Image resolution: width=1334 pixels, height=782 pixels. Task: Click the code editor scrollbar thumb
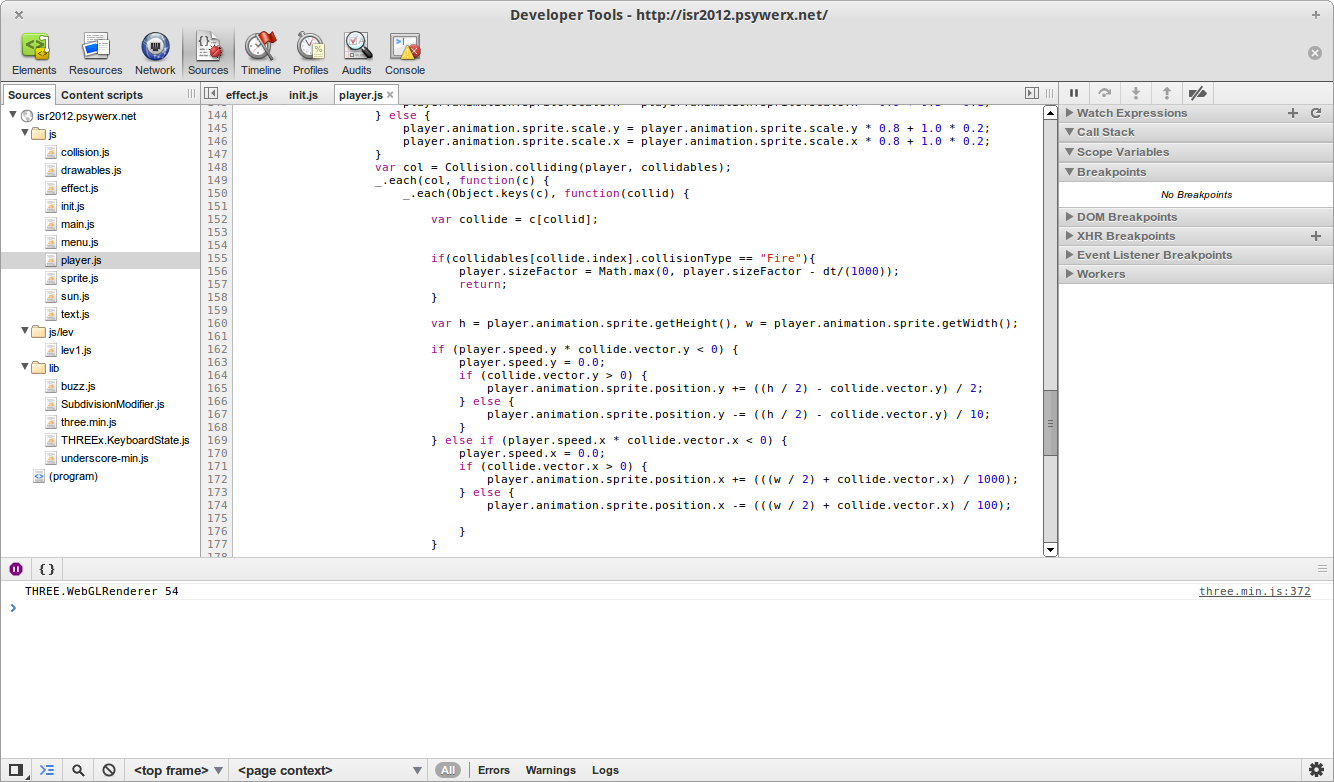[x=1050, y=423]
